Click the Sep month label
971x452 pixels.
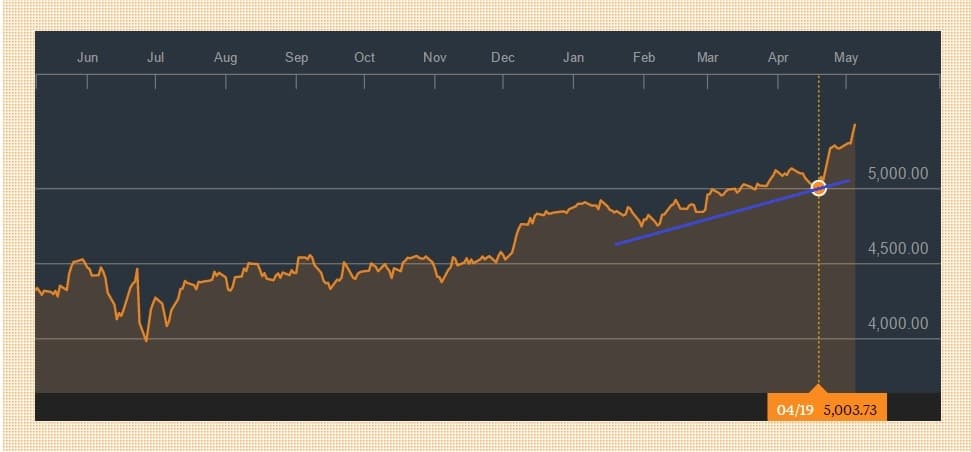click(x=296, y=57)
